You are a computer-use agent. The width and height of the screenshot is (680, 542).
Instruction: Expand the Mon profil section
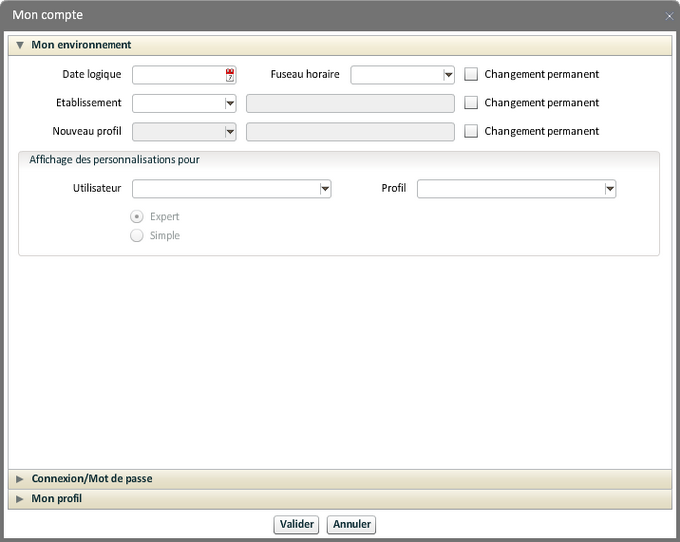point(56,498)
